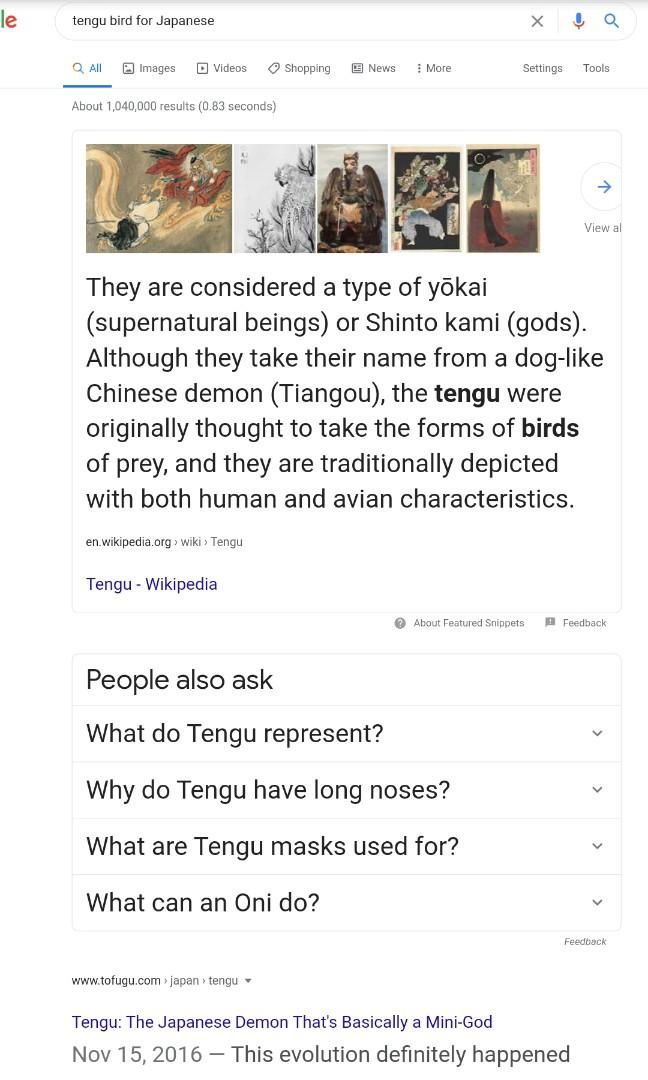
Task: Switch to the Videos tab
Action: point(221,68)
